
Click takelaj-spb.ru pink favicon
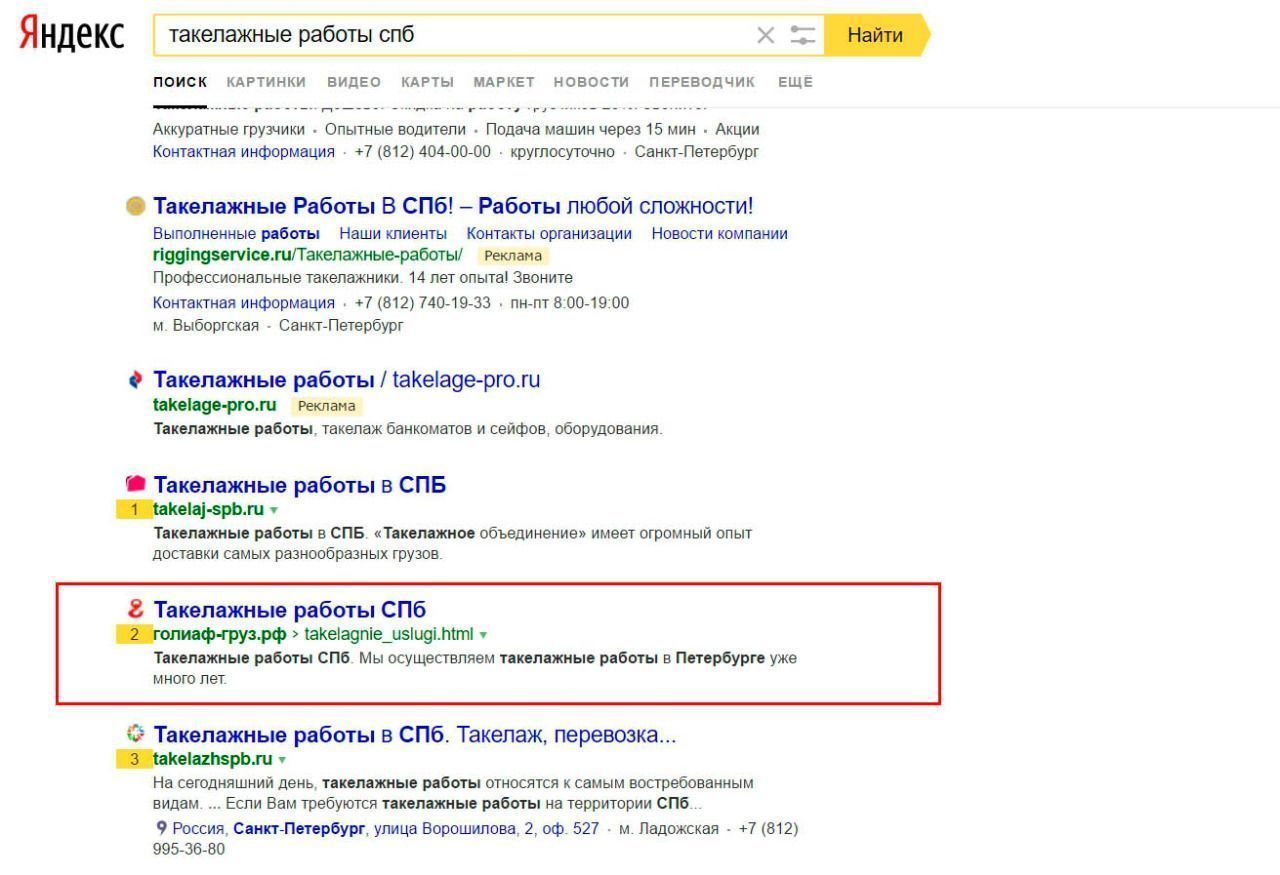pos(135,485)
